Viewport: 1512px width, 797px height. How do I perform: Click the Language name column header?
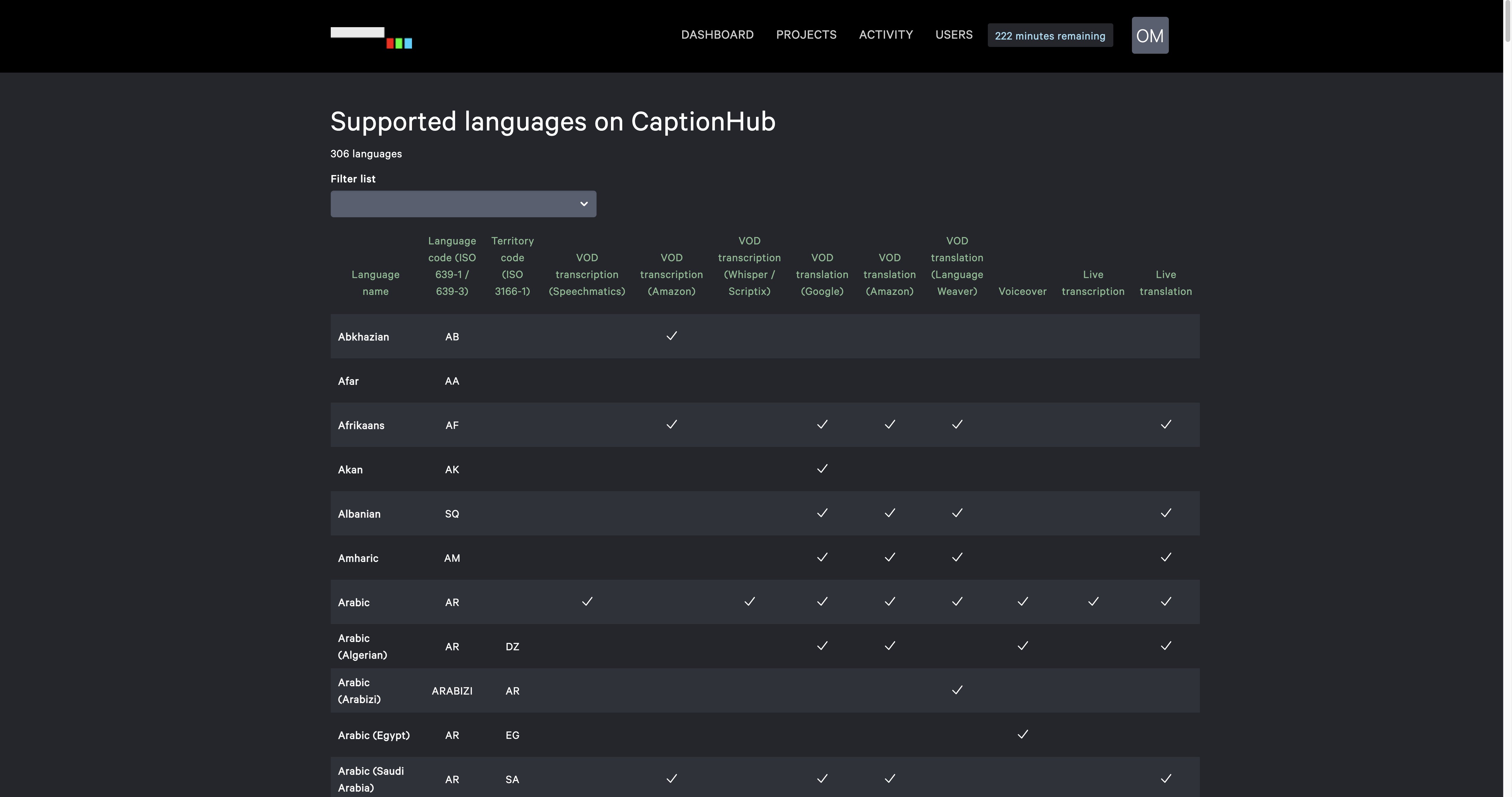[x=375, y=283]
